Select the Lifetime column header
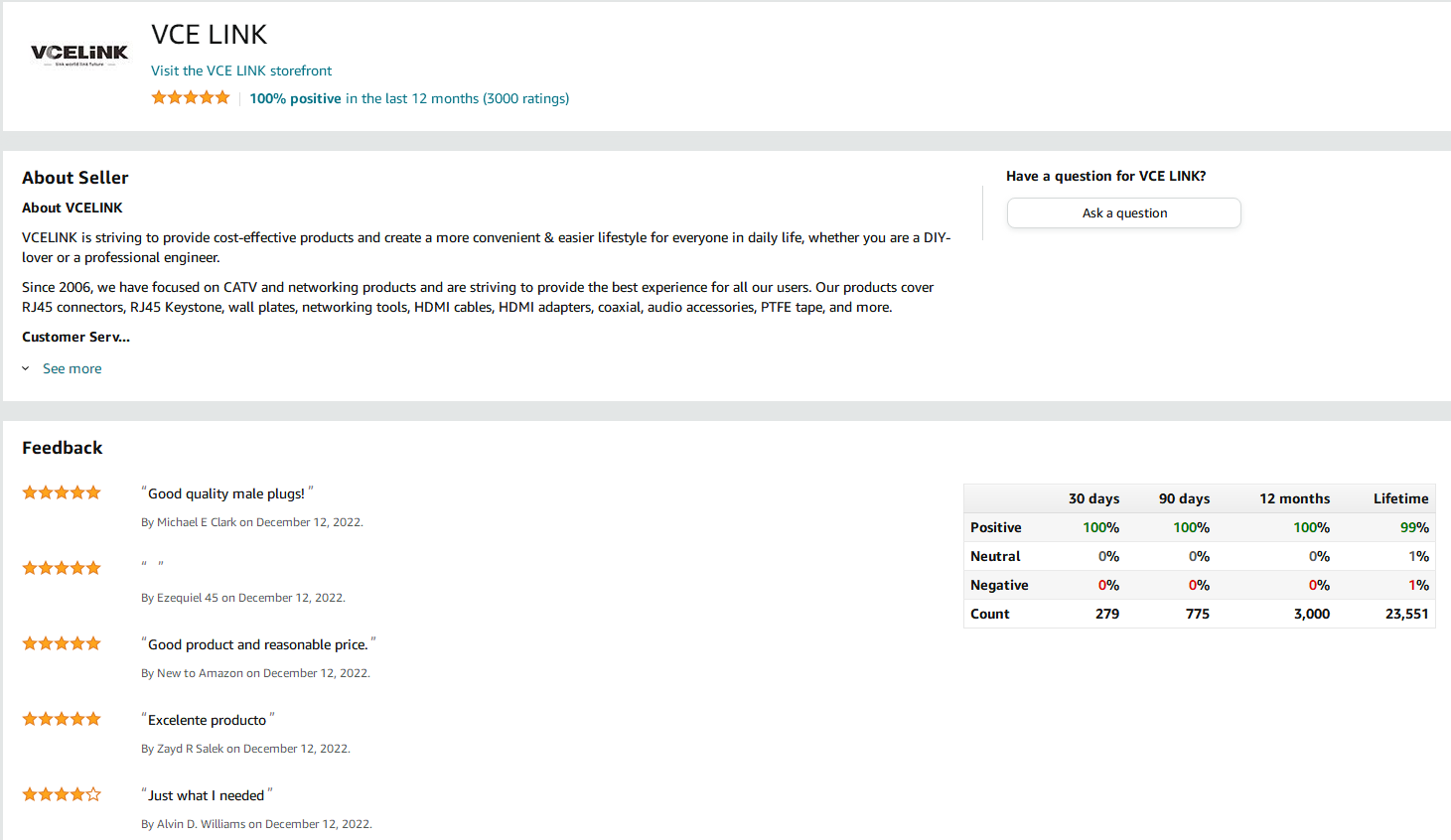 pyautogui.click(x=1401, y=498)
